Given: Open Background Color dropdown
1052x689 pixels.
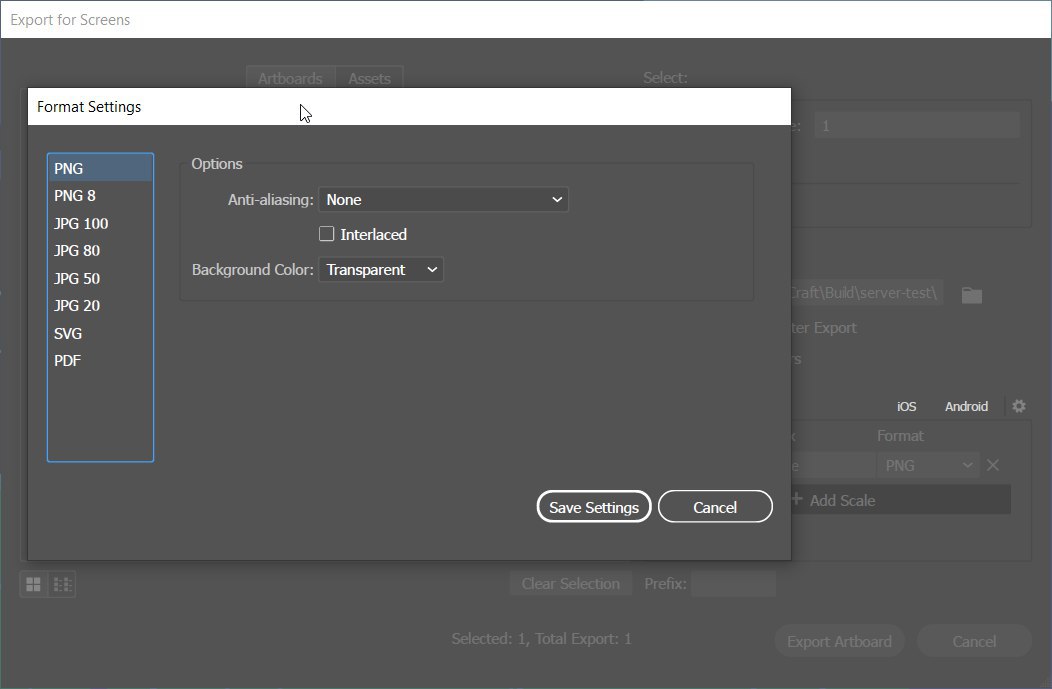Looking at the screenshot, I should pyautogui.click(x=381, y=270).
